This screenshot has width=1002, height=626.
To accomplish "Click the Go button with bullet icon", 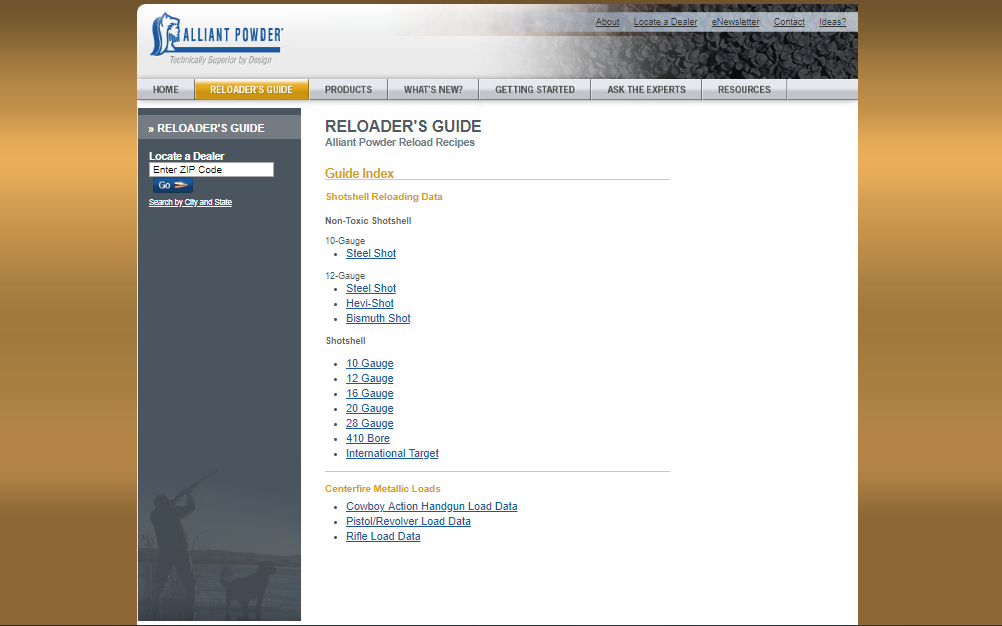I will 173,185.
